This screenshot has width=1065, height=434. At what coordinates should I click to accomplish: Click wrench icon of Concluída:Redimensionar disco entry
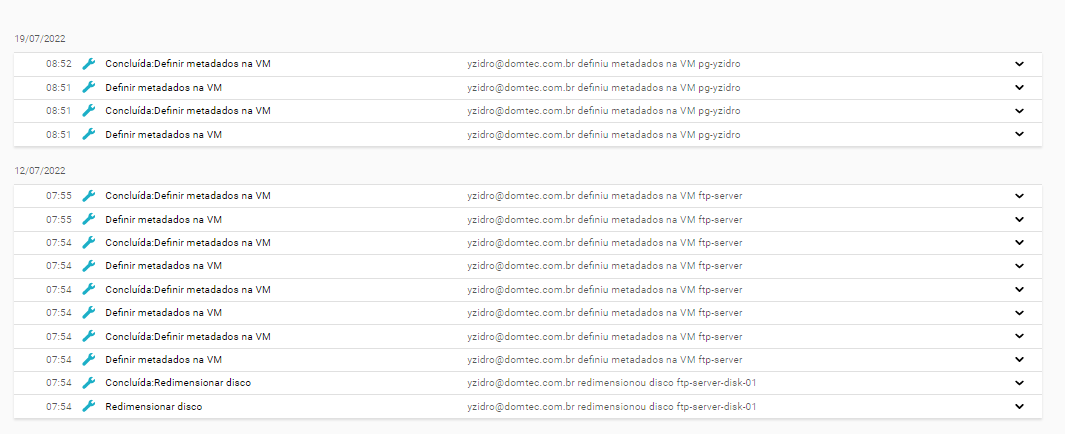[x=88, y=383]
